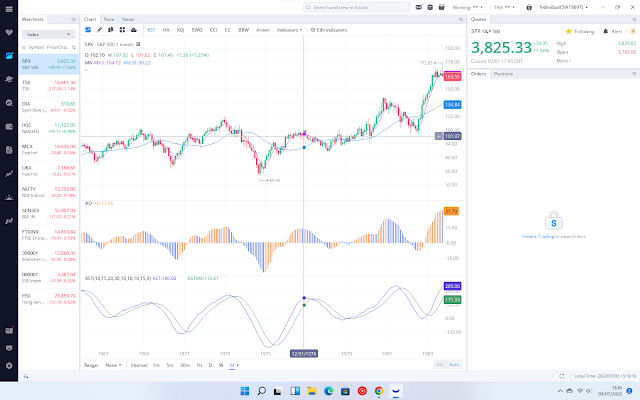640x400 pixels.
Task: Select TSX row in watchlist
Action: (x=49, y=85)
